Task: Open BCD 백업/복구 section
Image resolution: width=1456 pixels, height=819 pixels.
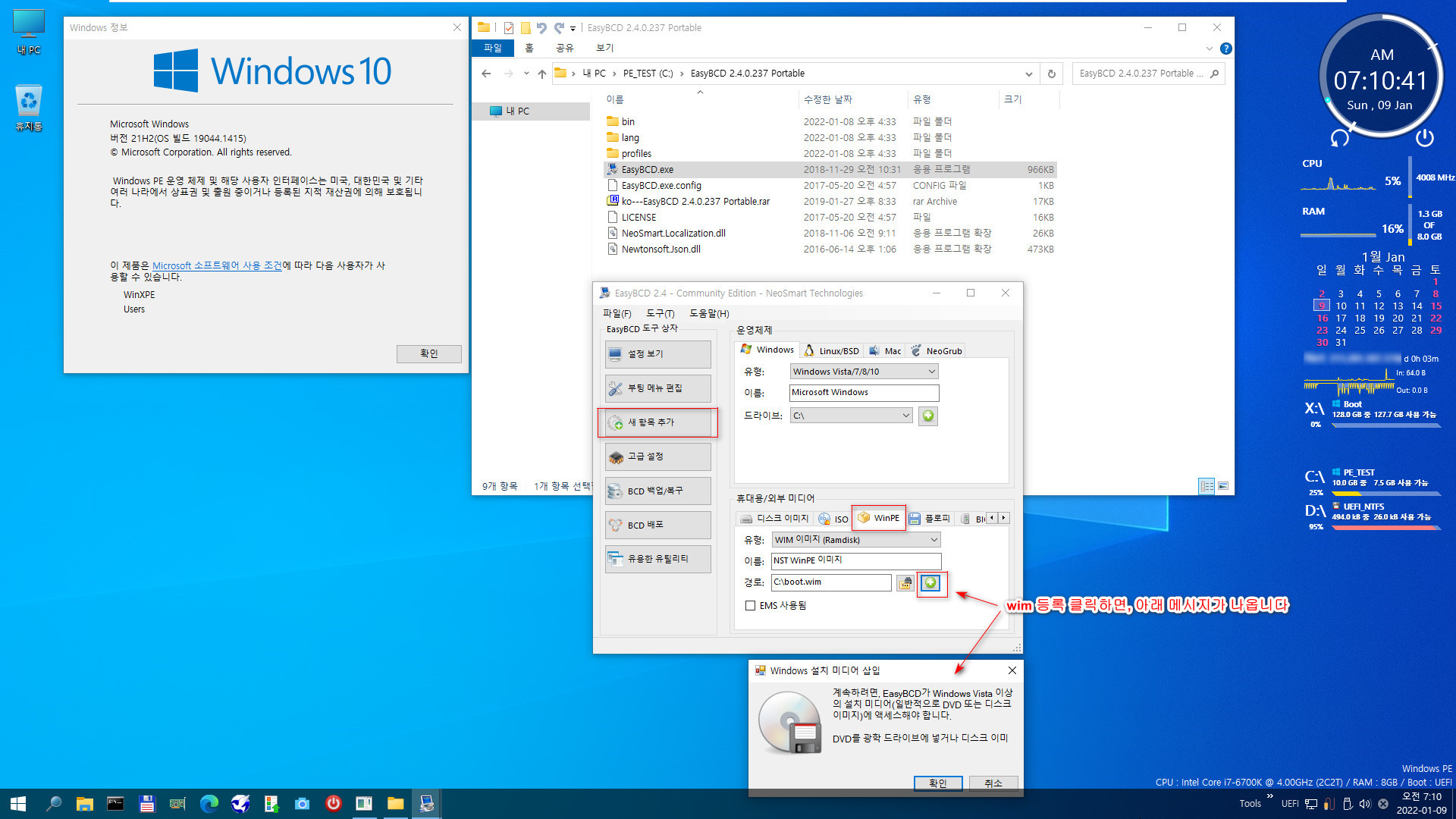Action: point(658,491)
